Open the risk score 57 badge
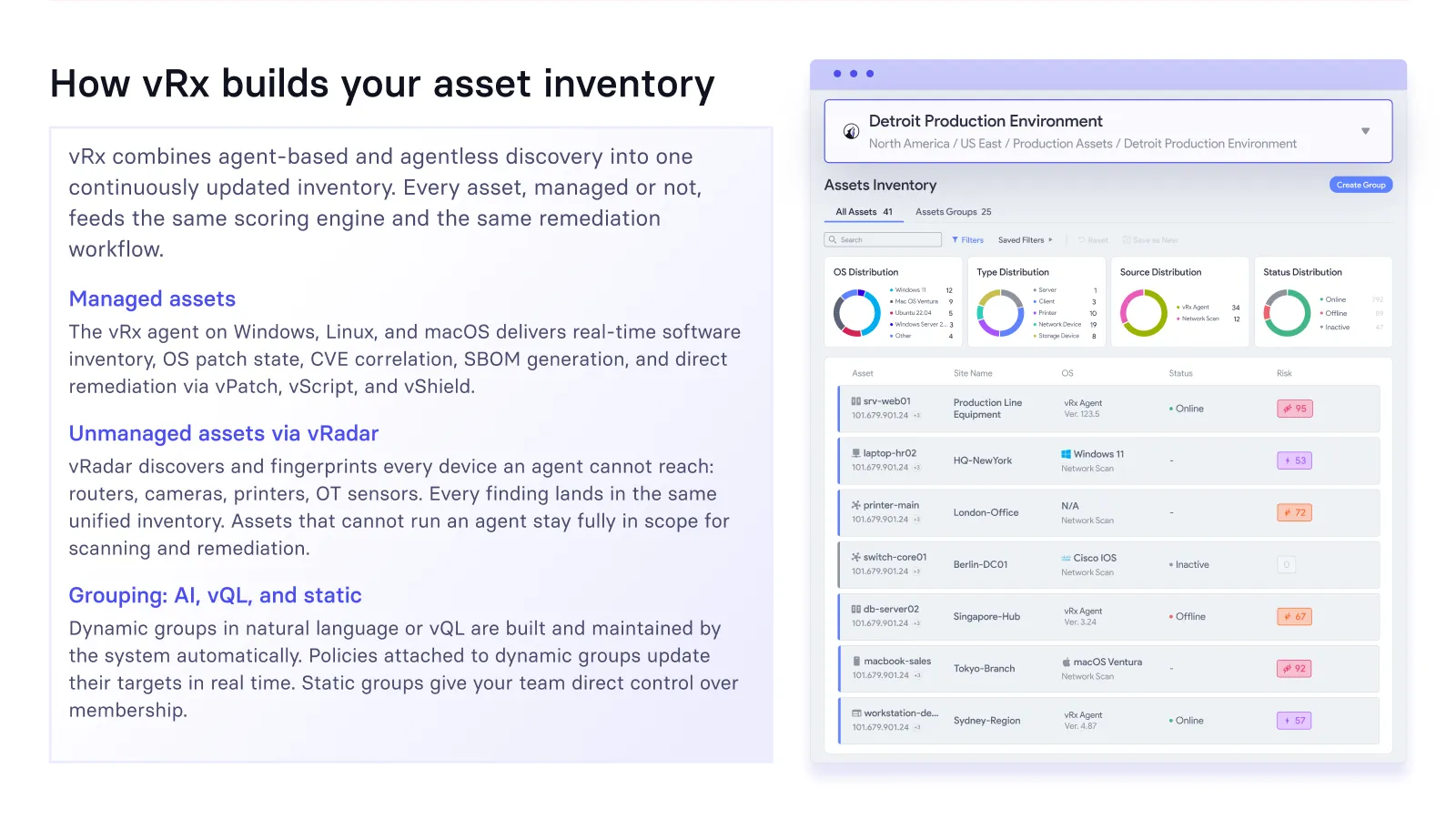Image resolution: width=1456 pixels, height=819 pixels. click(1295, 720)
